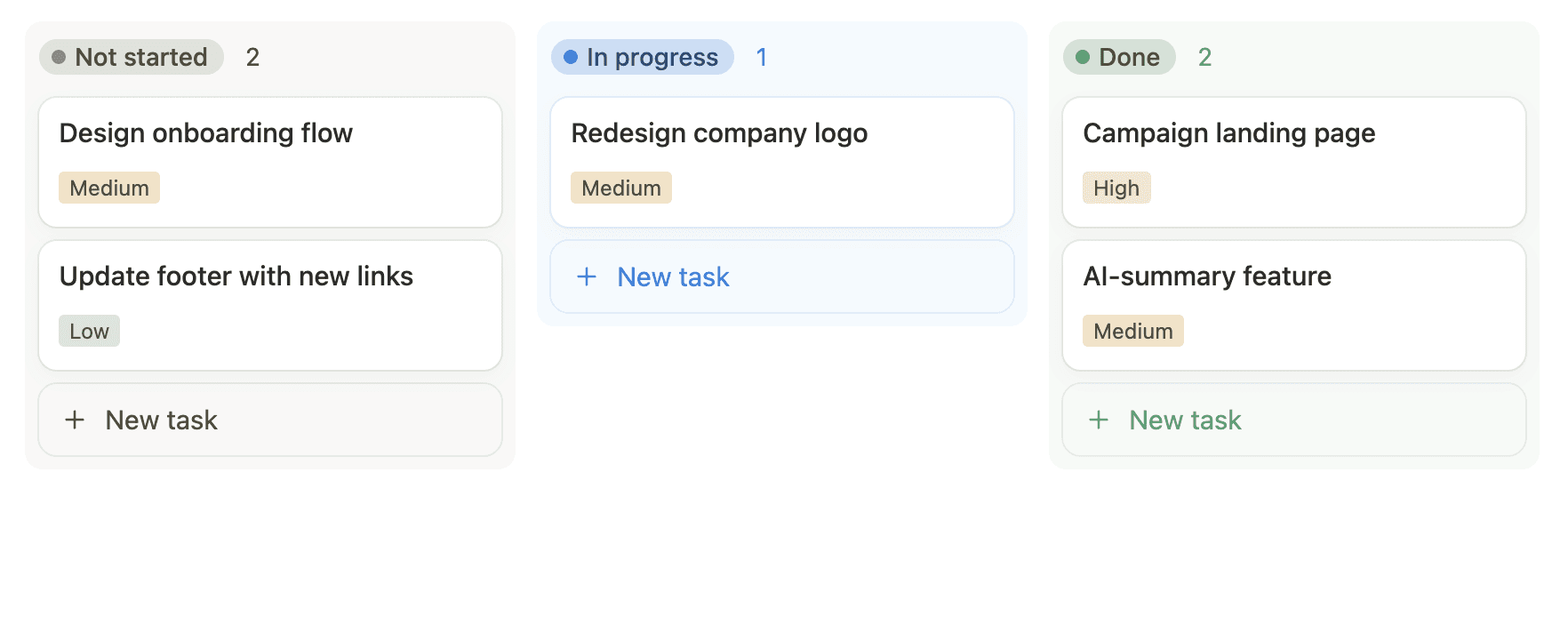This screenshot has height=633, width=1568.
Task: Click Medium tag on Design onboarding flow
Action: tap(109, 188)
